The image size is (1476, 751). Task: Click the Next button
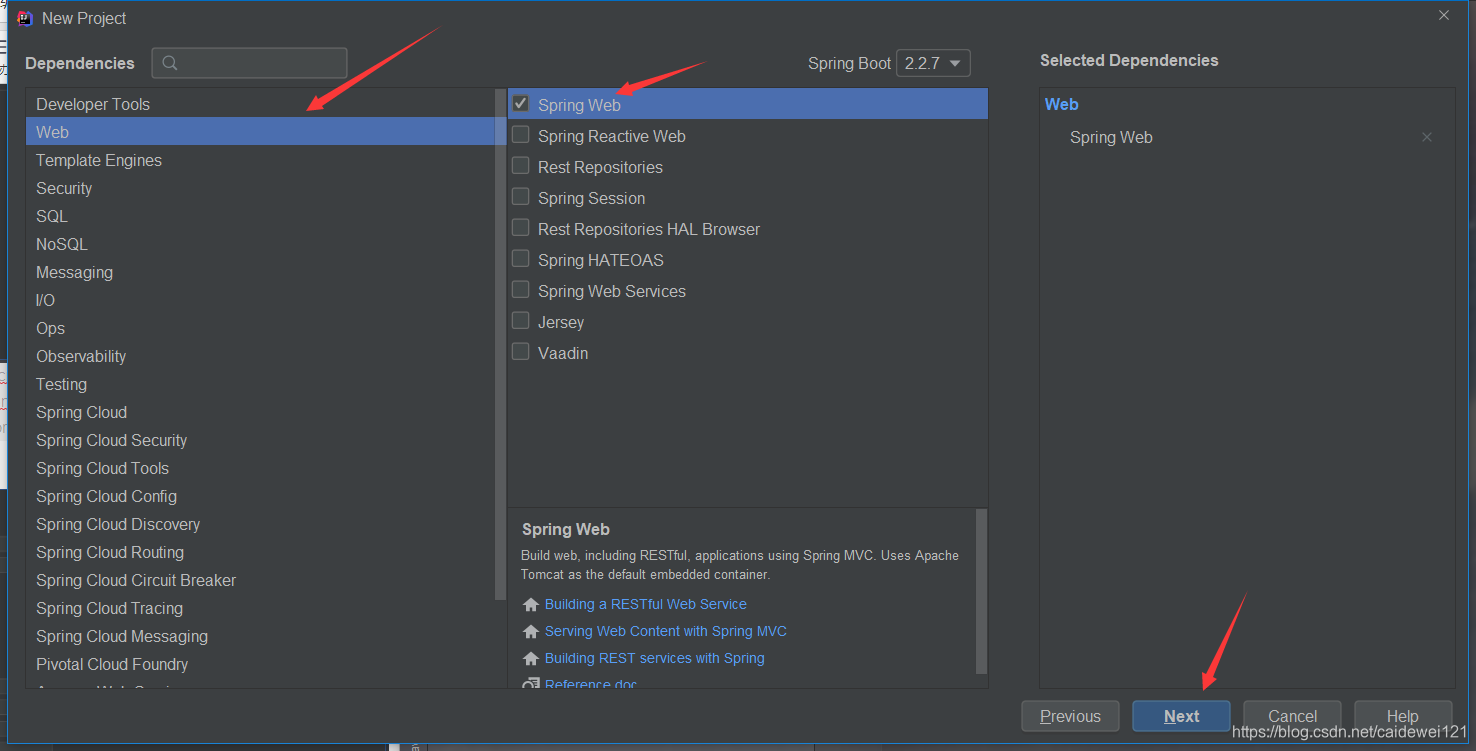pos(1181,716)
